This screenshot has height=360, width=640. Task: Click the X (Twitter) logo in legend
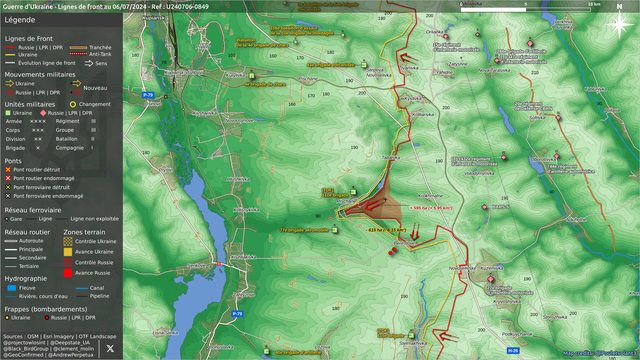[110, 348]
